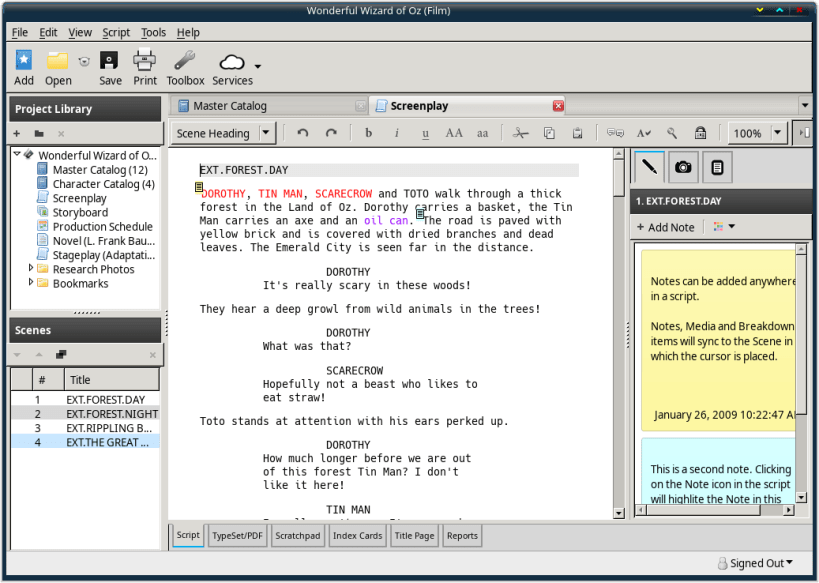The height and width of the screenshot is (583, 819).
Task: Expand the Research Photos folder
Action: pyautogui.click(x=31, y=269)
